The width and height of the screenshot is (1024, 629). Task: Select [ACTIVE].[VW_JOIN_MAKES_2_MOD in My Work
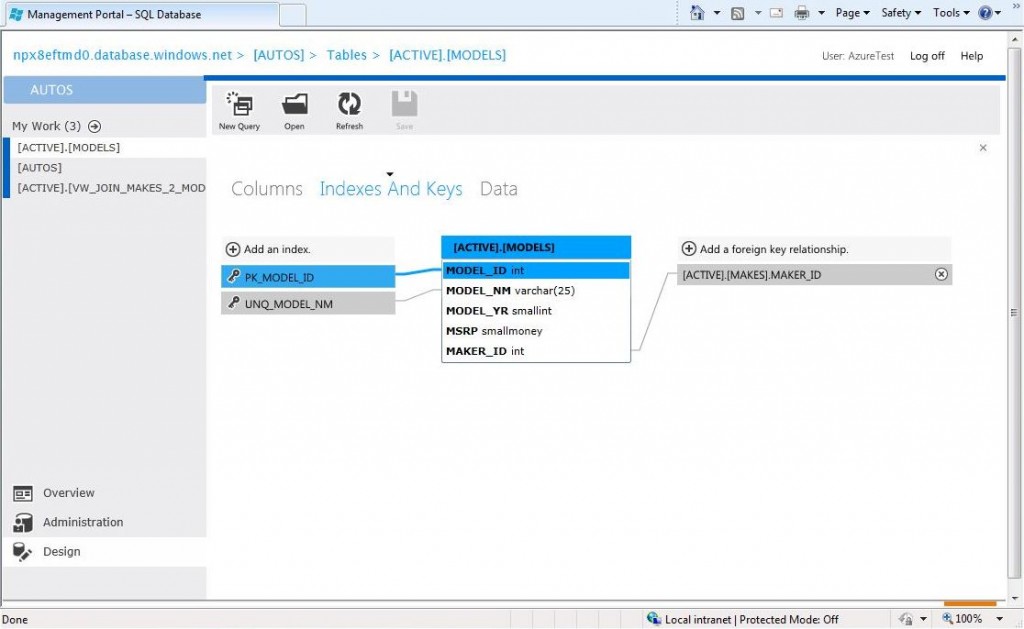(110, 188)
